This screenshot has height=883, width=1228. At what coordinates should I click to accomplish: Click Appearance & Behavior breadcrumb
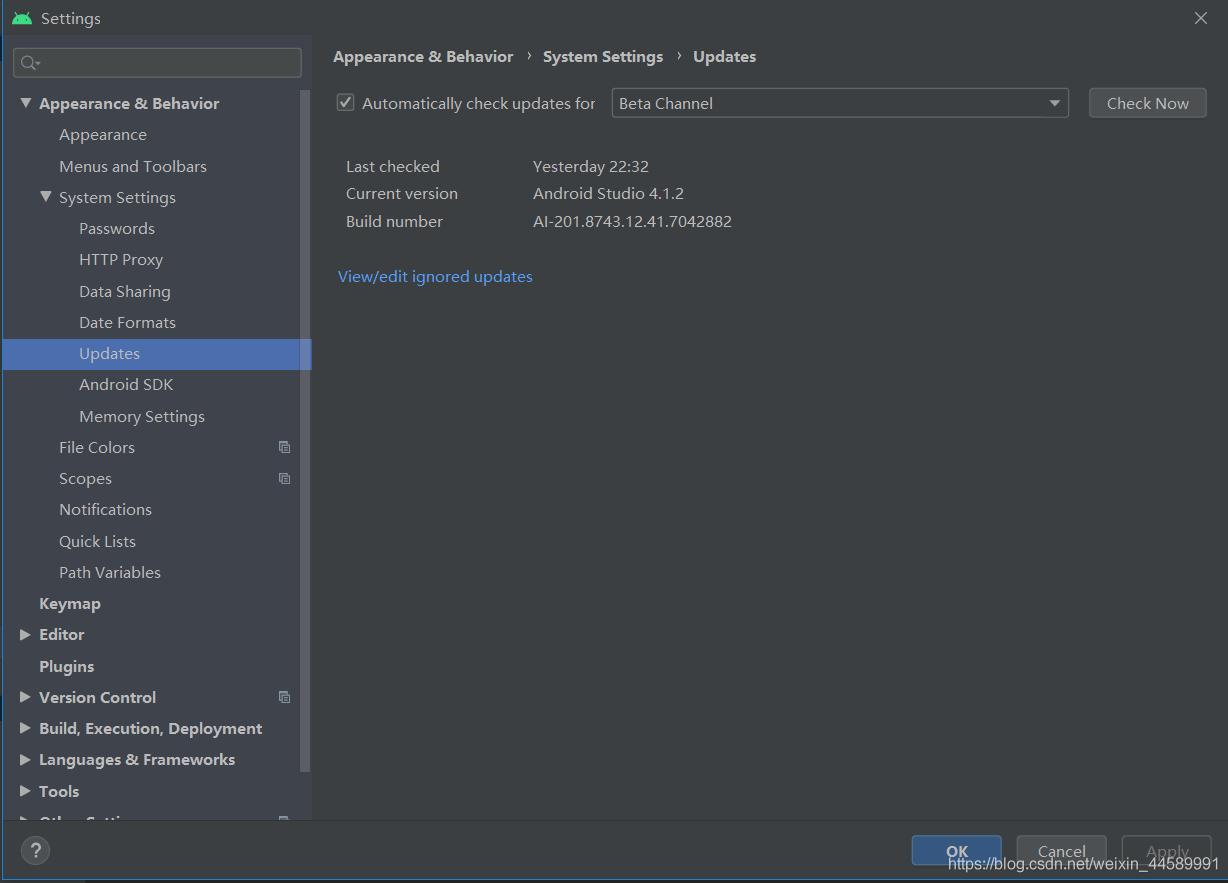coord(423,56)
